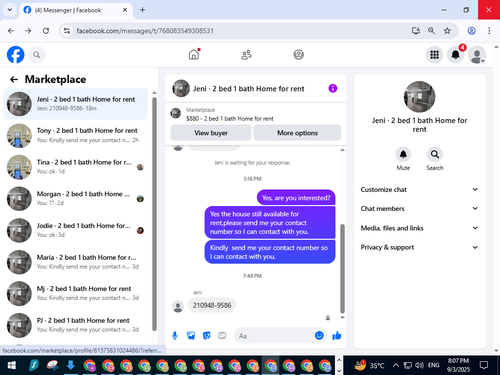Open the Jodie conversation in the list
The width and height of the screenshot is (500, 375).
(75, 230)
